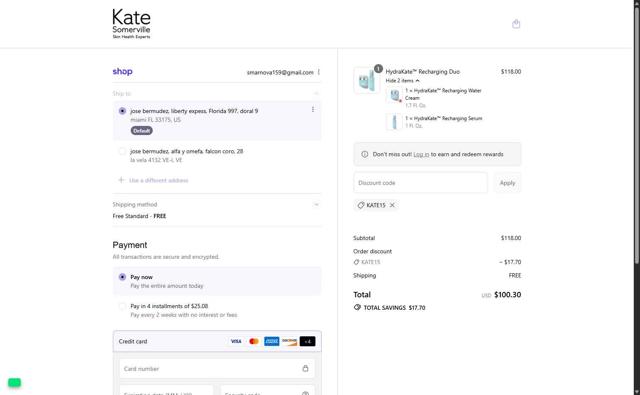Collapse Hide 2 items list
The width and height of the screenshot is (640, 395).
(x=402, y=81)
